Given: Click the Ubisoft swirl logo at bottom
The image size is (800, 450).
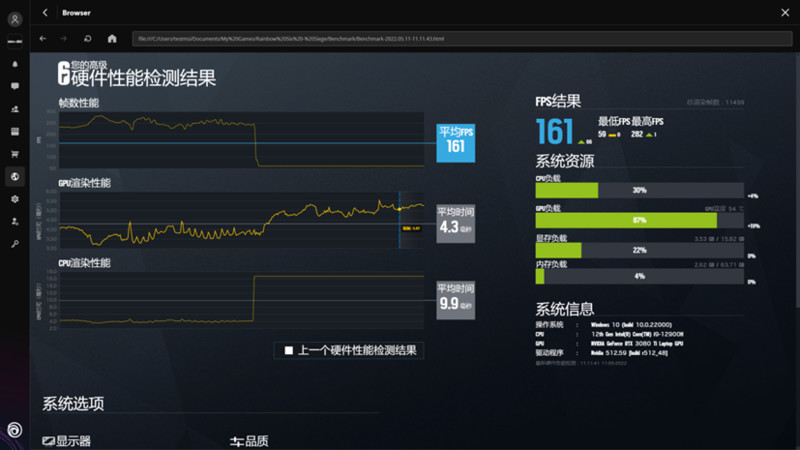Looking at the screenshot, I should [14, 430].
